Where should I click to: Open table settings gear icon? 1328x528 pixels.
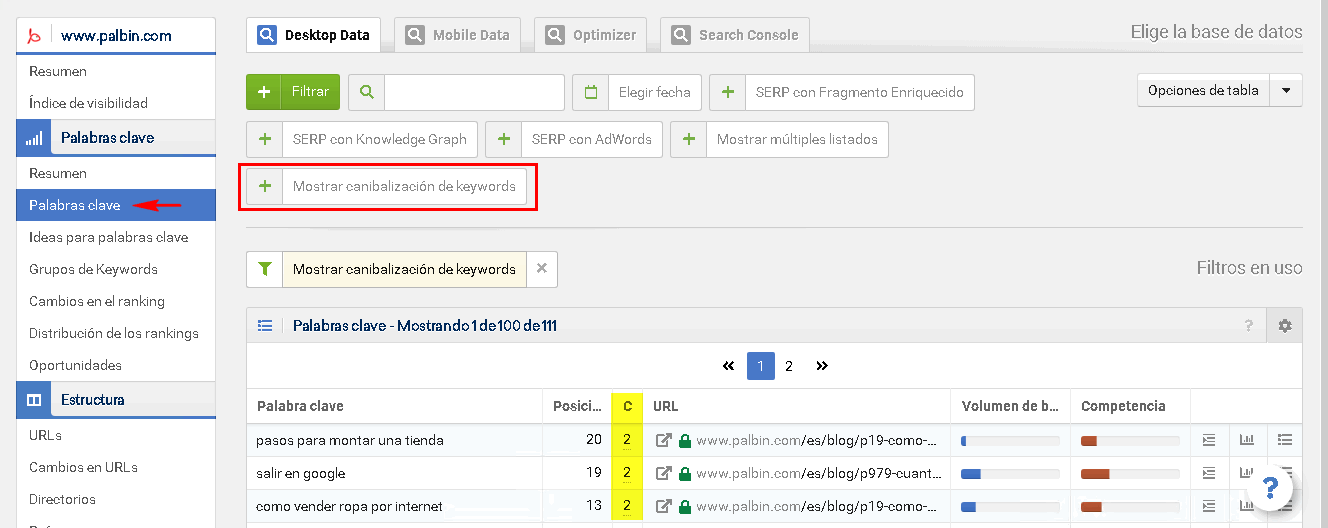coord(1285,325)
